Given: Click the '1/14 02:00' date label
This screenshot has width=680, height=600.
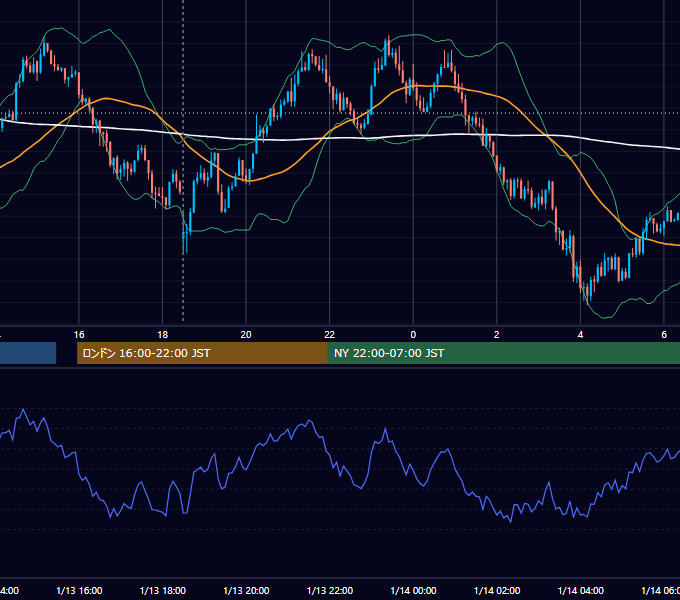Looking at the screenshot, I should [497, 590].
